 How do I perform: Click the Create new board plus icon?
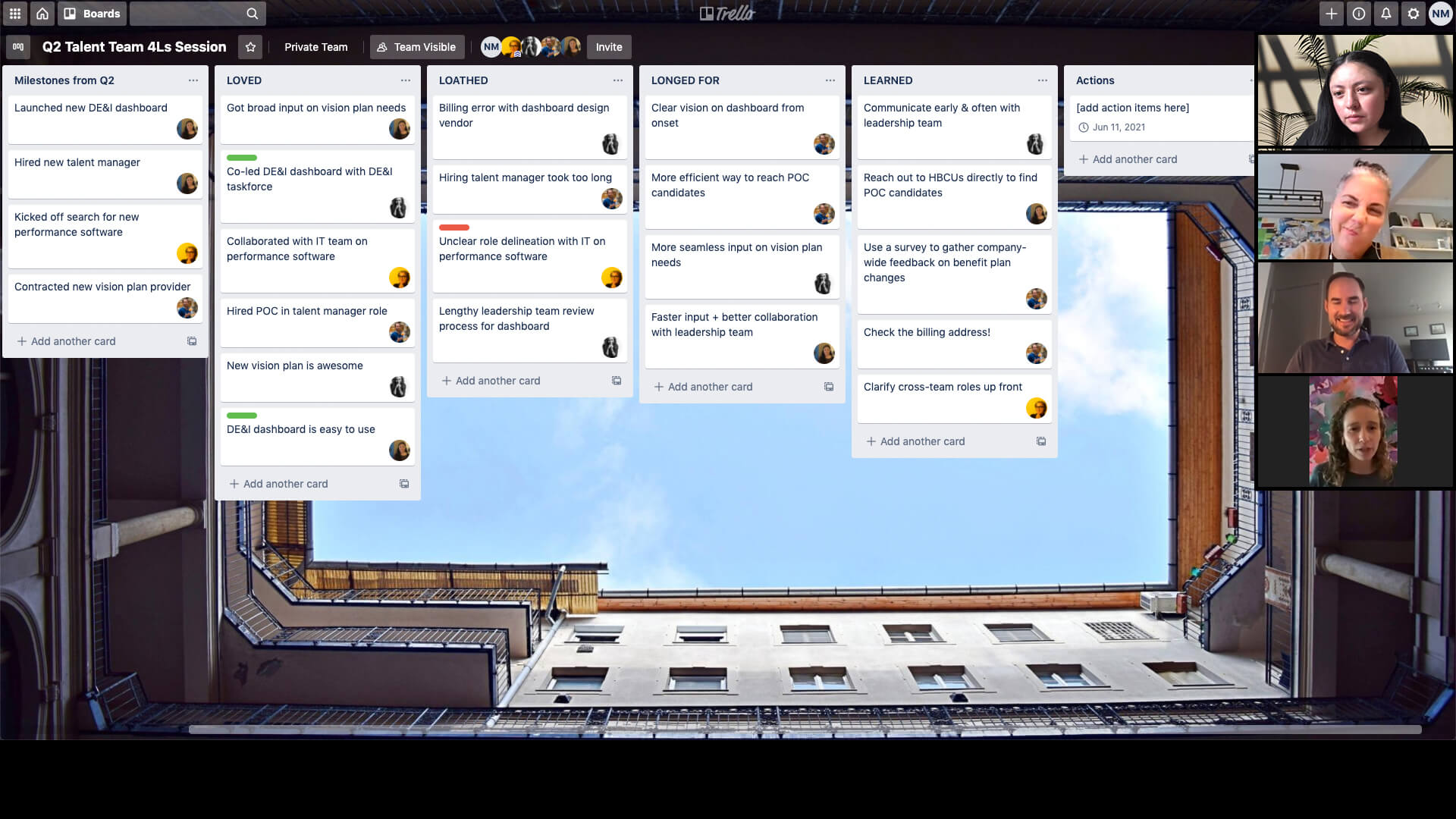[1331, 13]
